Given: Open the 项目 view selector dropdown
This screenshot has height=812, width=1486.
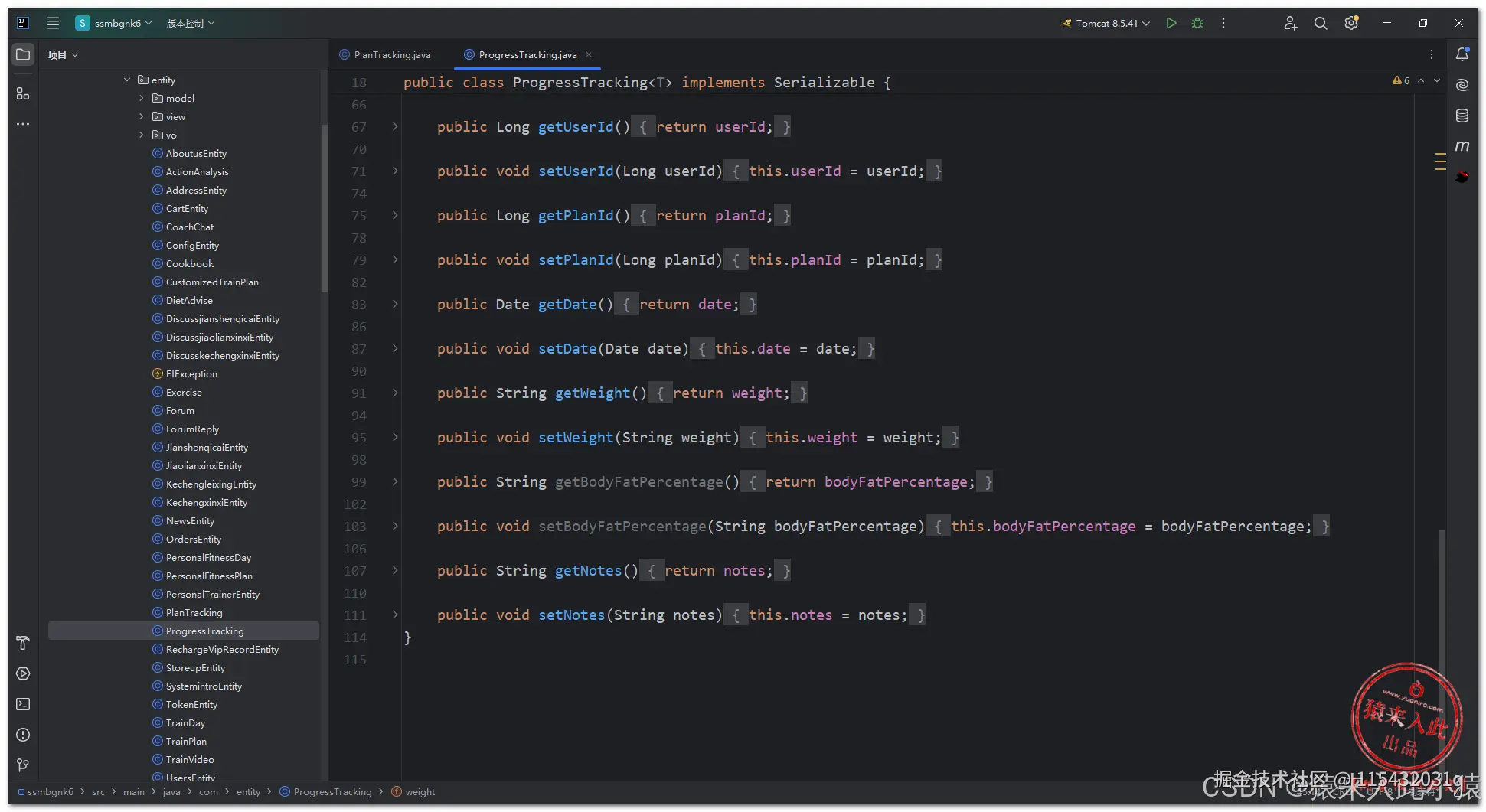Looking at the screenshot, I should coord(64,54).
